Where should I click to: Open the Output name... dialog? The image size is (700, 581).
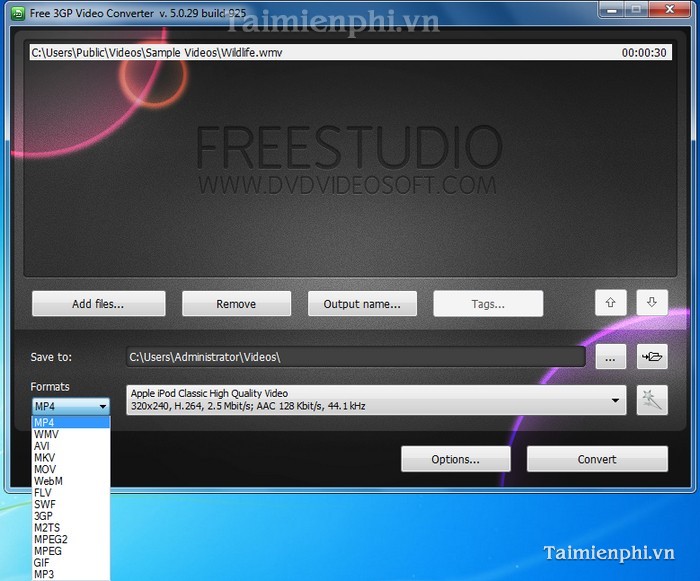[x=362, y=304]
